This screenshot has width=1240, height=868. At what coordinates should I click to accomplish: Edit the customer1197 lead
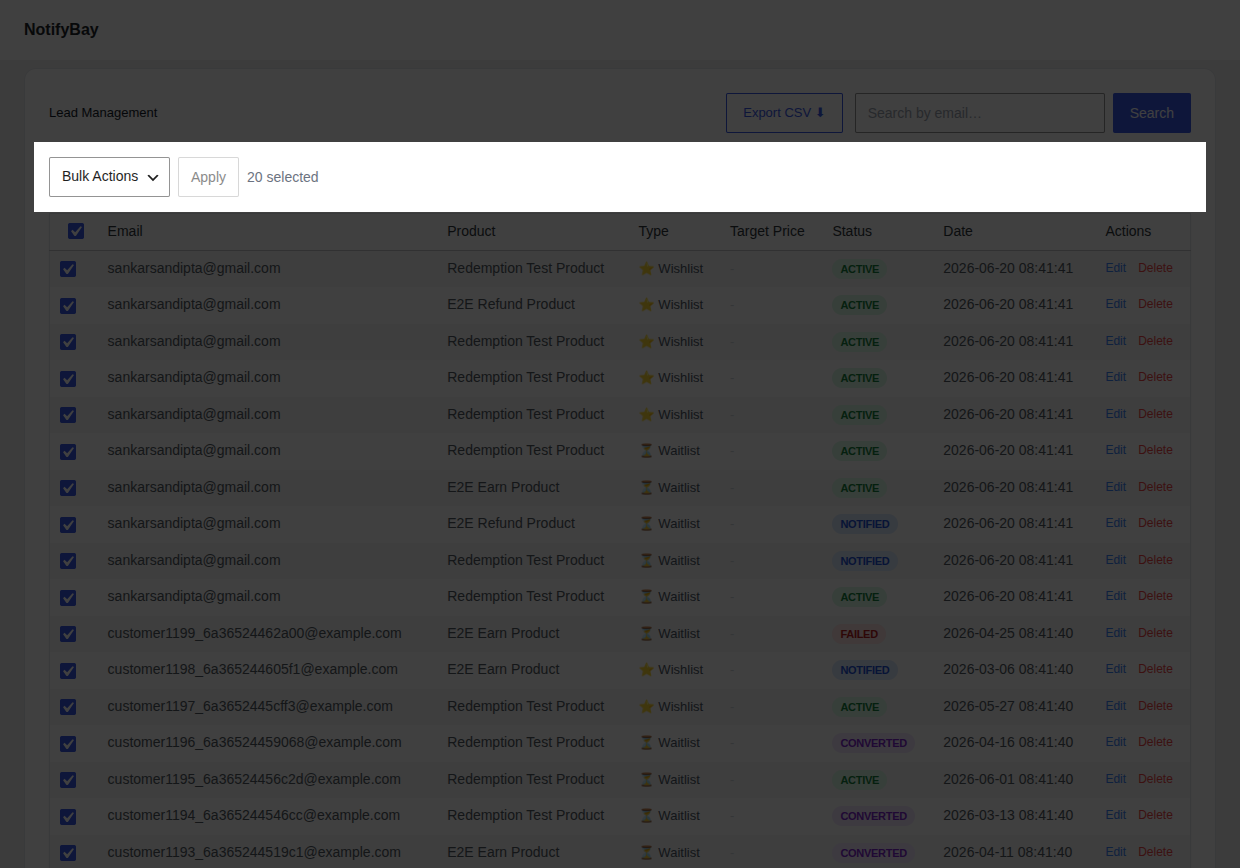click(1115, 706)
